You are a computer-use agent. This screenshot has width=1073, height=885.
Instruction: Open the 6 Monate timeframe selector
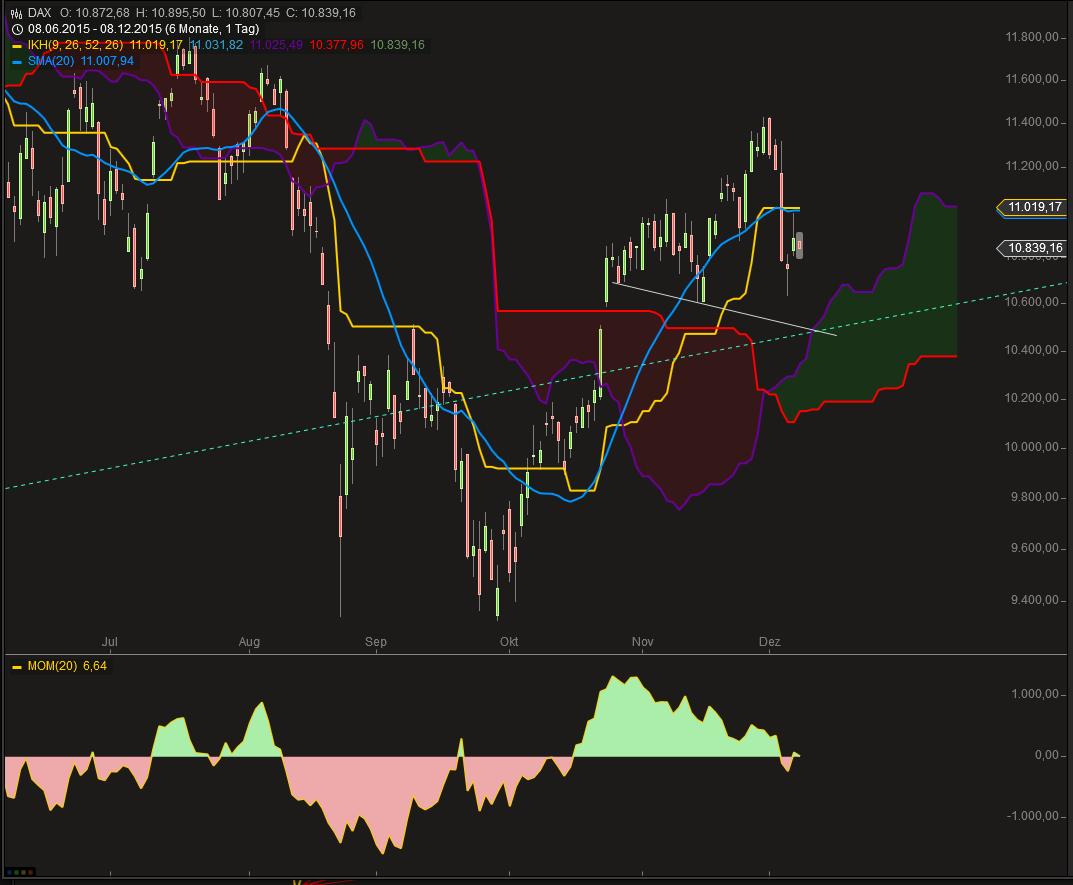(194, 30)
